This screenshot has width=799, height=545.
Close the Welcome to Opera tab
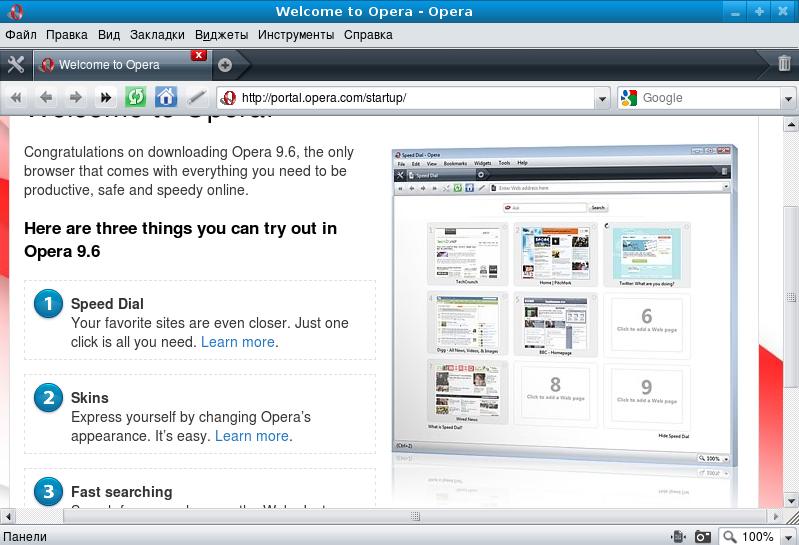(x=199, y=55)
